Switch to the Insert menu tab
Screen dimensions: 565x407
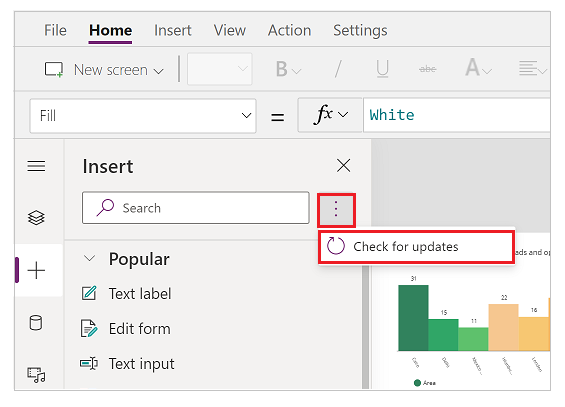pos(173,30)
